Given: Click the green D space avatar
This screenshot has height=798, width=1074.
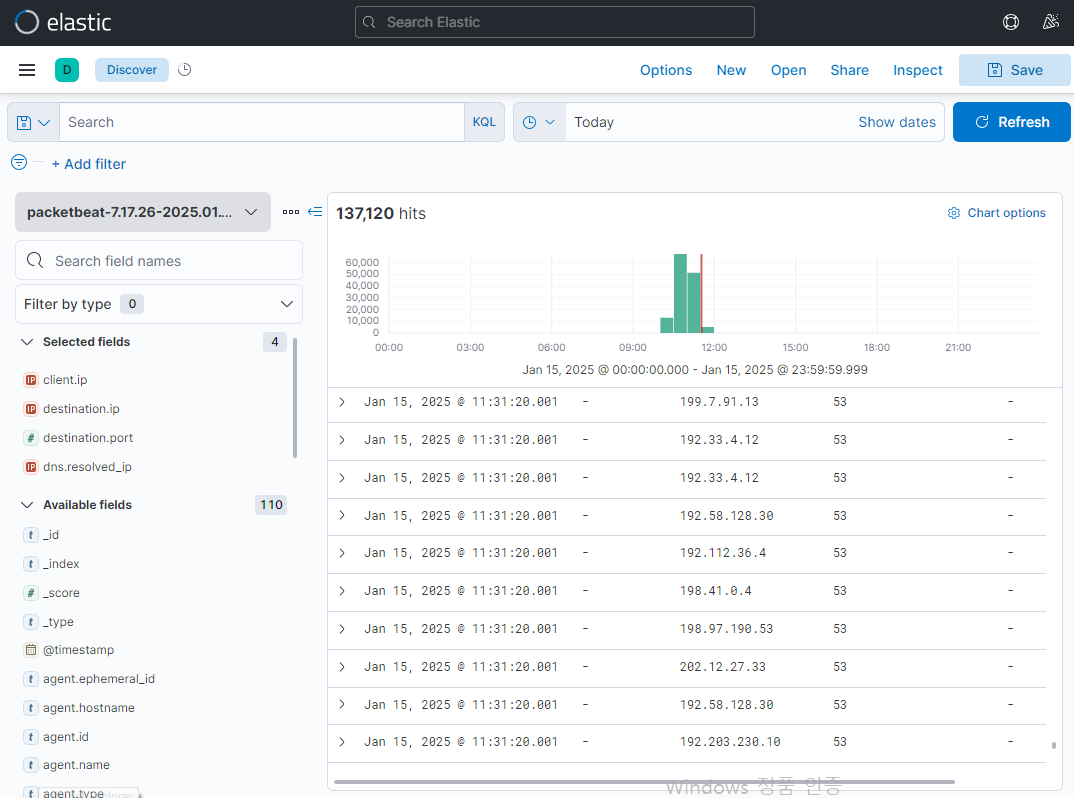Looking at the screenshot, I should [x=66, y=70].
